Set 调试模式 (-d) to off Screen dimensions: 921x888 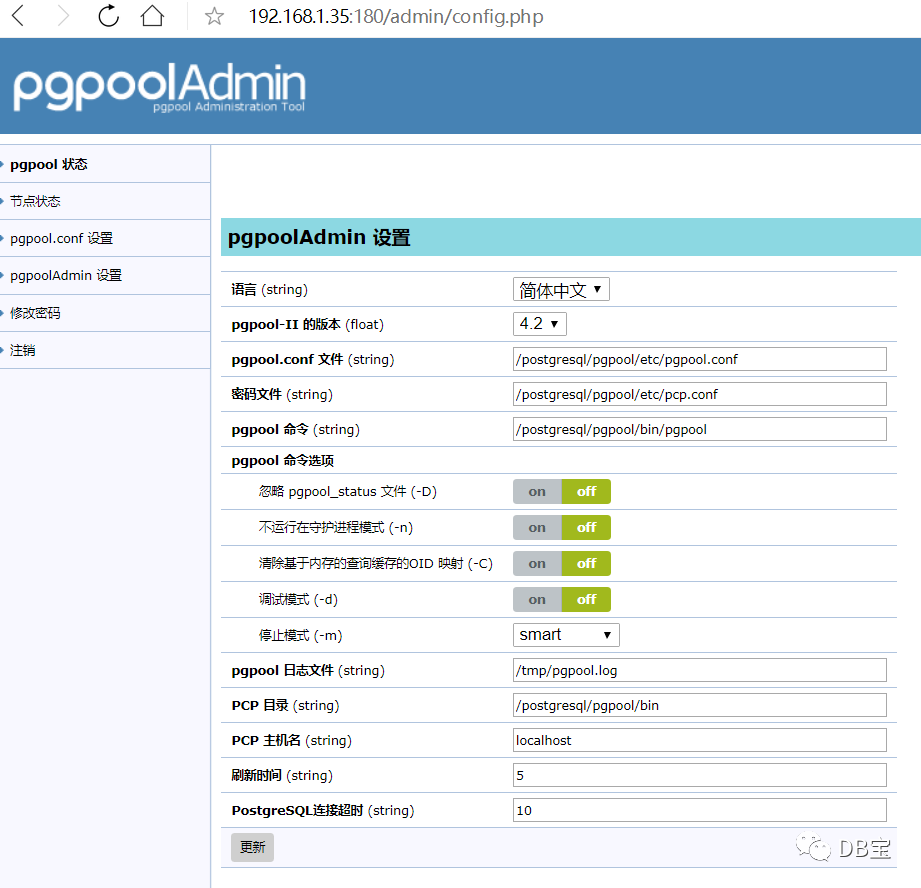pyautogui.click(x=586, y=600)
